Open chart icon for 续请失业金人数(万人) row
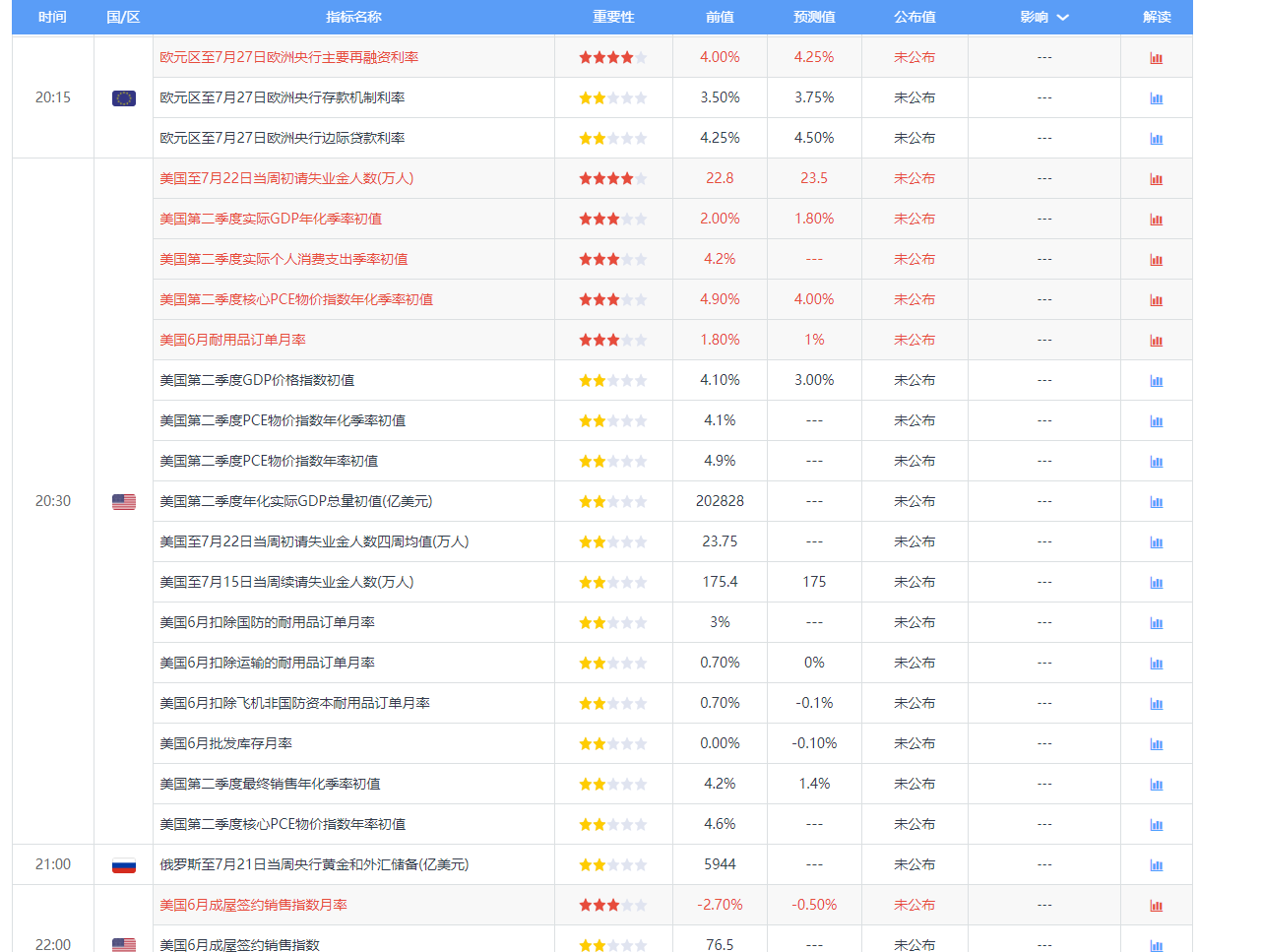Image resolution: width=1261 pixels, height=952 pixels. [1157, 583]
